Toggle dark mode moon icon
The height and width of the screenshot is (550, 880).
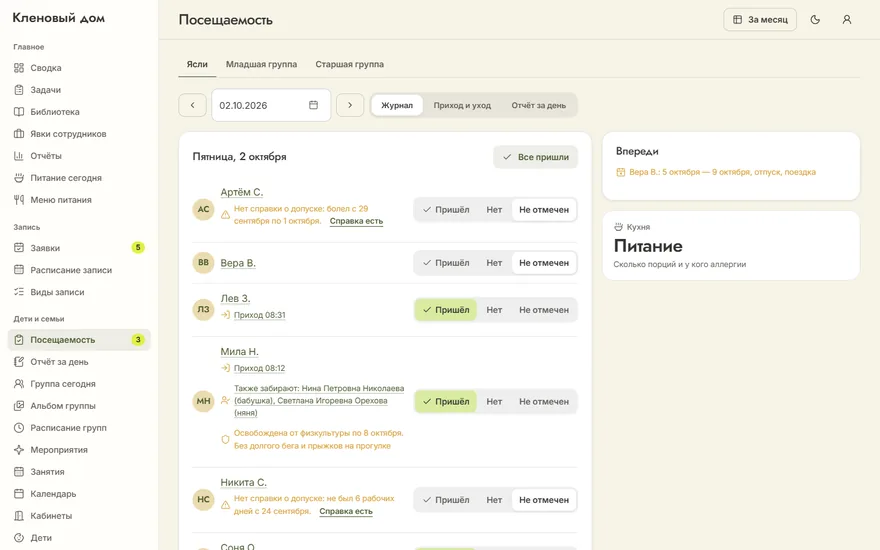coord(815,20)
